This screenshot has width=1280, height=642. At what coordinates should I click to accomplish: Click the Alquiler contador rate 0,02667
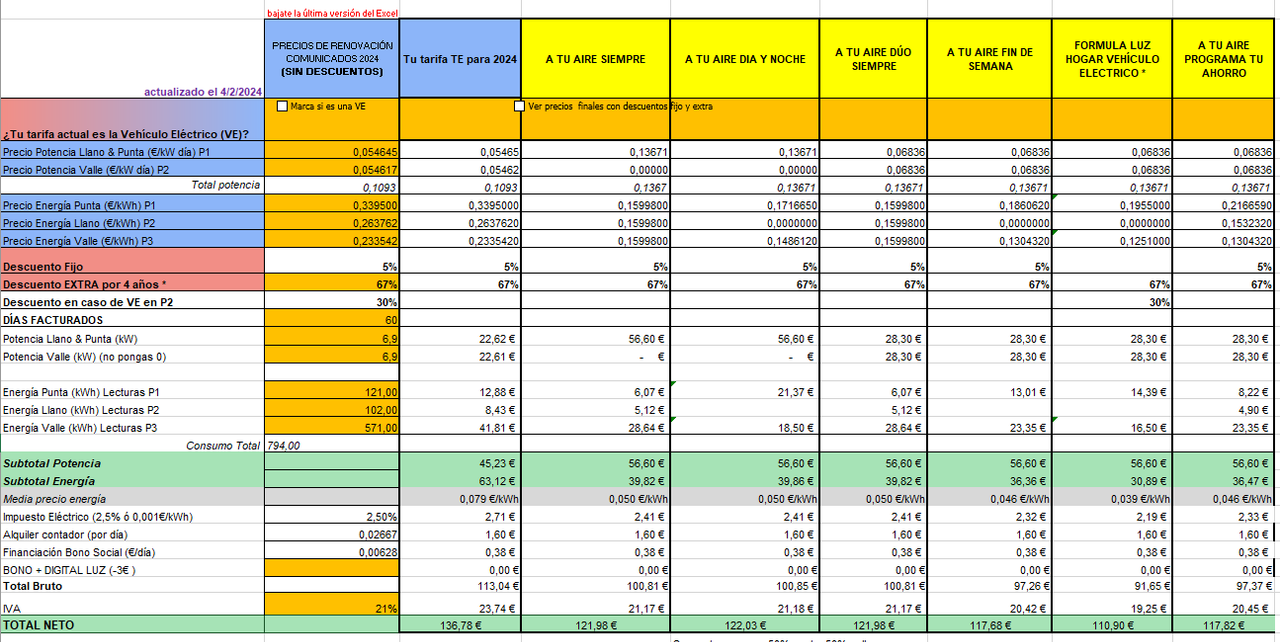pyautogui.click(x=332, y=535)
